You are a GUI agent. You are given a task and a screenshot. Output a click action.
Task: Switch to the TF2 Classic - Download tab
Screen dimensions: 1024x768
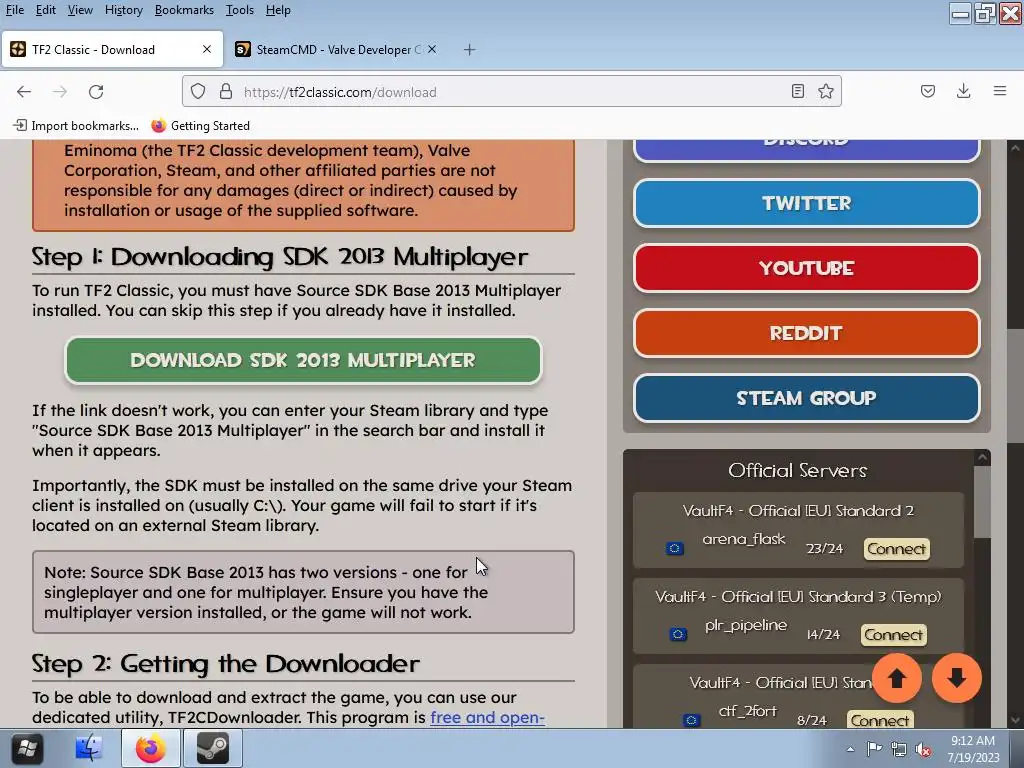112,50
